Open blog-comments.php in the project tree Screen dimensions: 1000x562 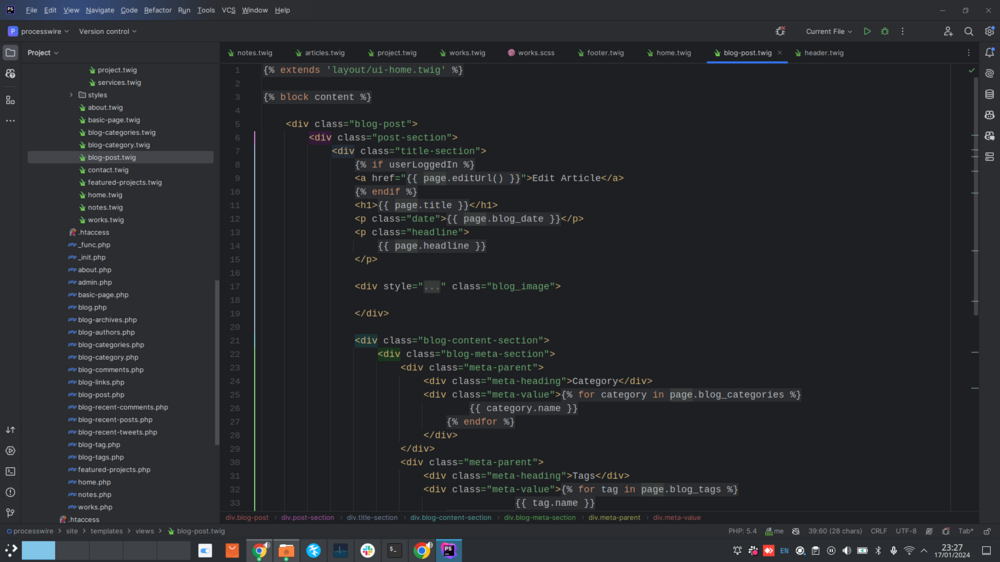[x=110, y=370]
